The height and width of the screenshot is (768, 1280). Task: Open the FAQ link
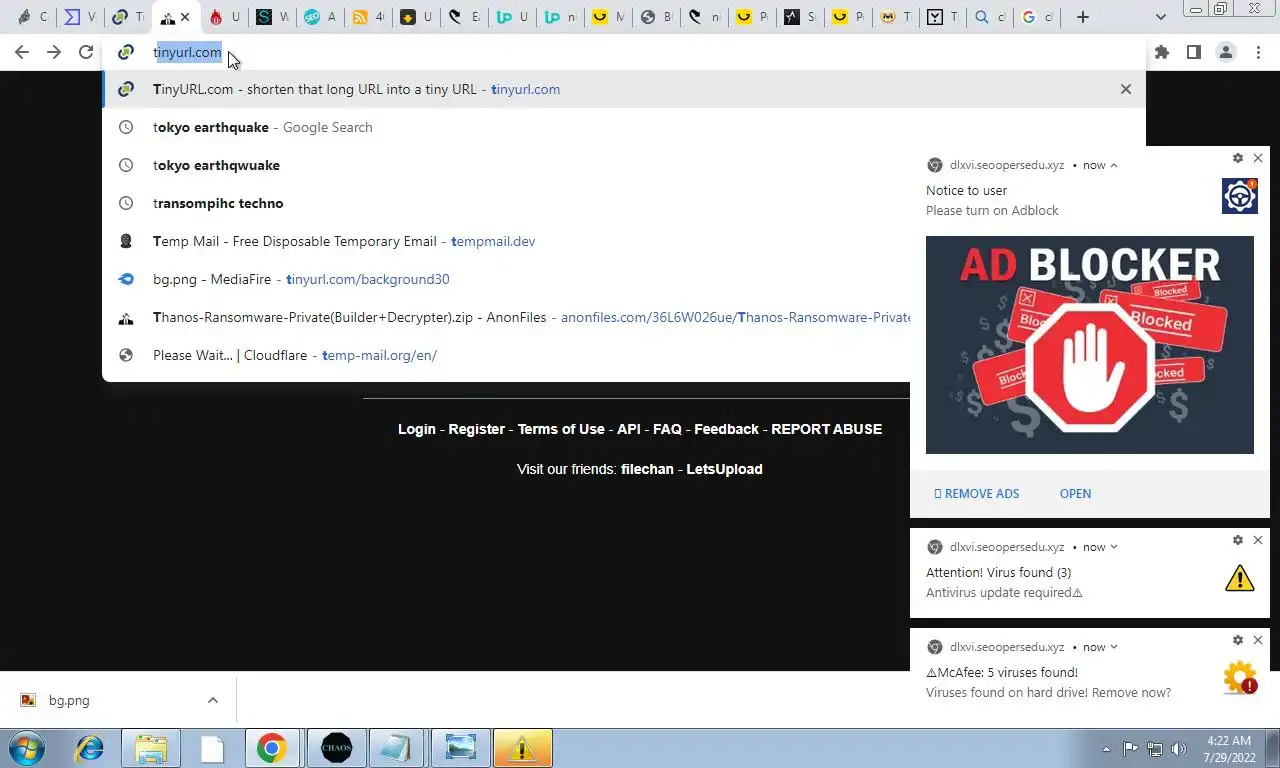pyautogui.click(x=667, y=429)
